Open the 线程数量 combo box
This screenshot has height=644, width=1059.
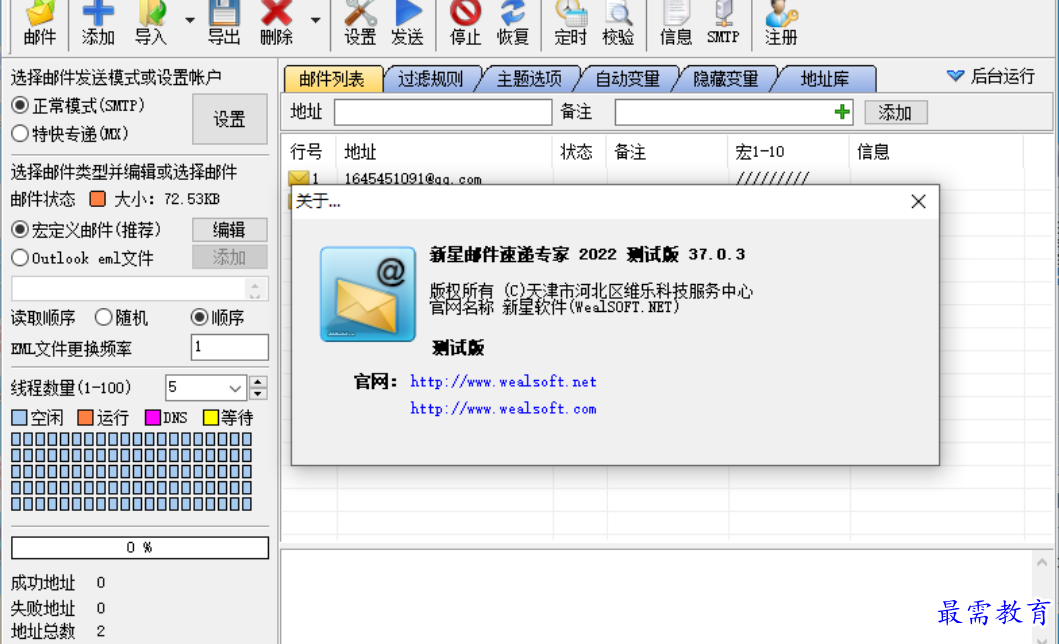pos(206,387)
